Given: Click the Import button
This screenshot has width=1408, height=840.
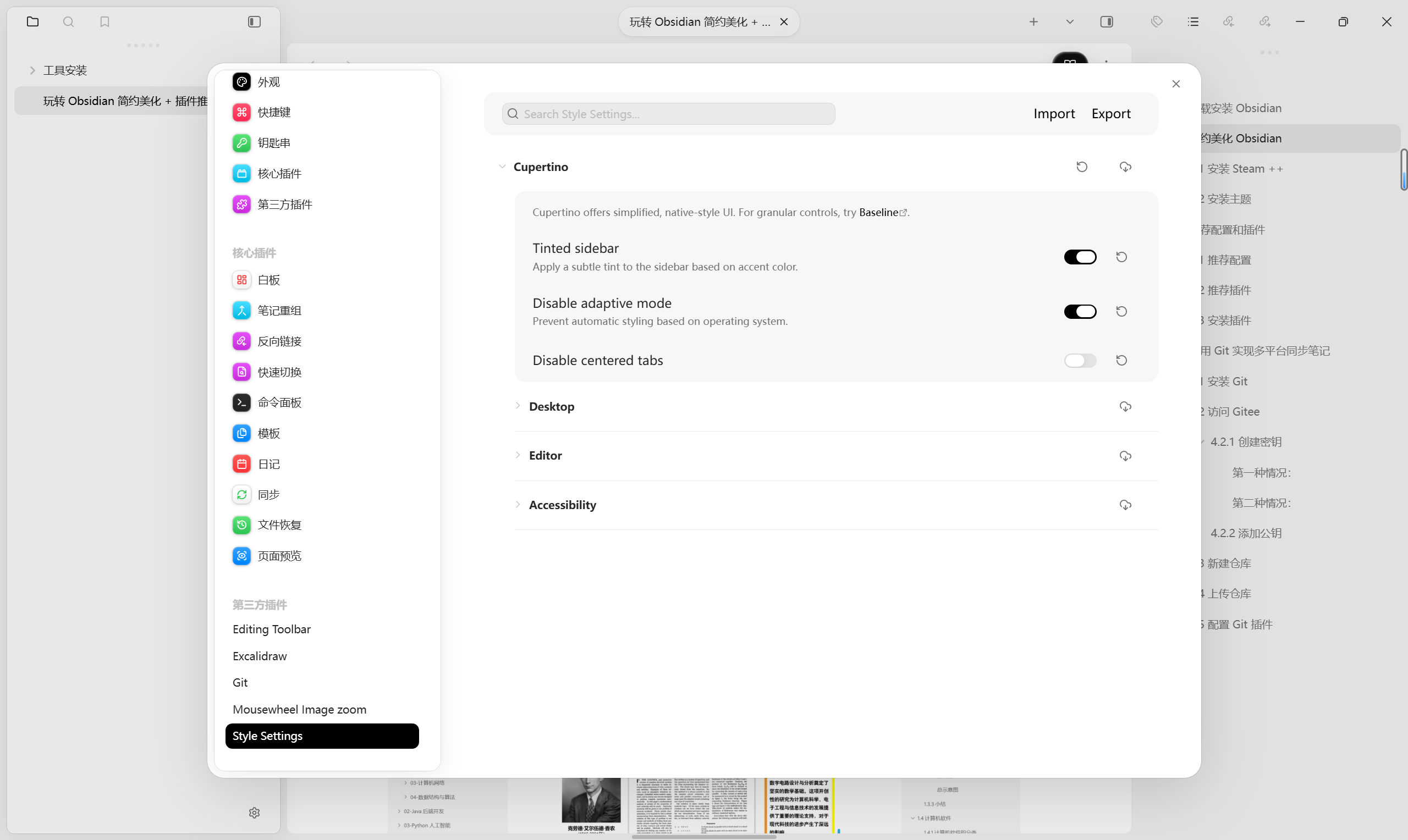Looking at the screenshot, I should click(x=1054, y=114).
